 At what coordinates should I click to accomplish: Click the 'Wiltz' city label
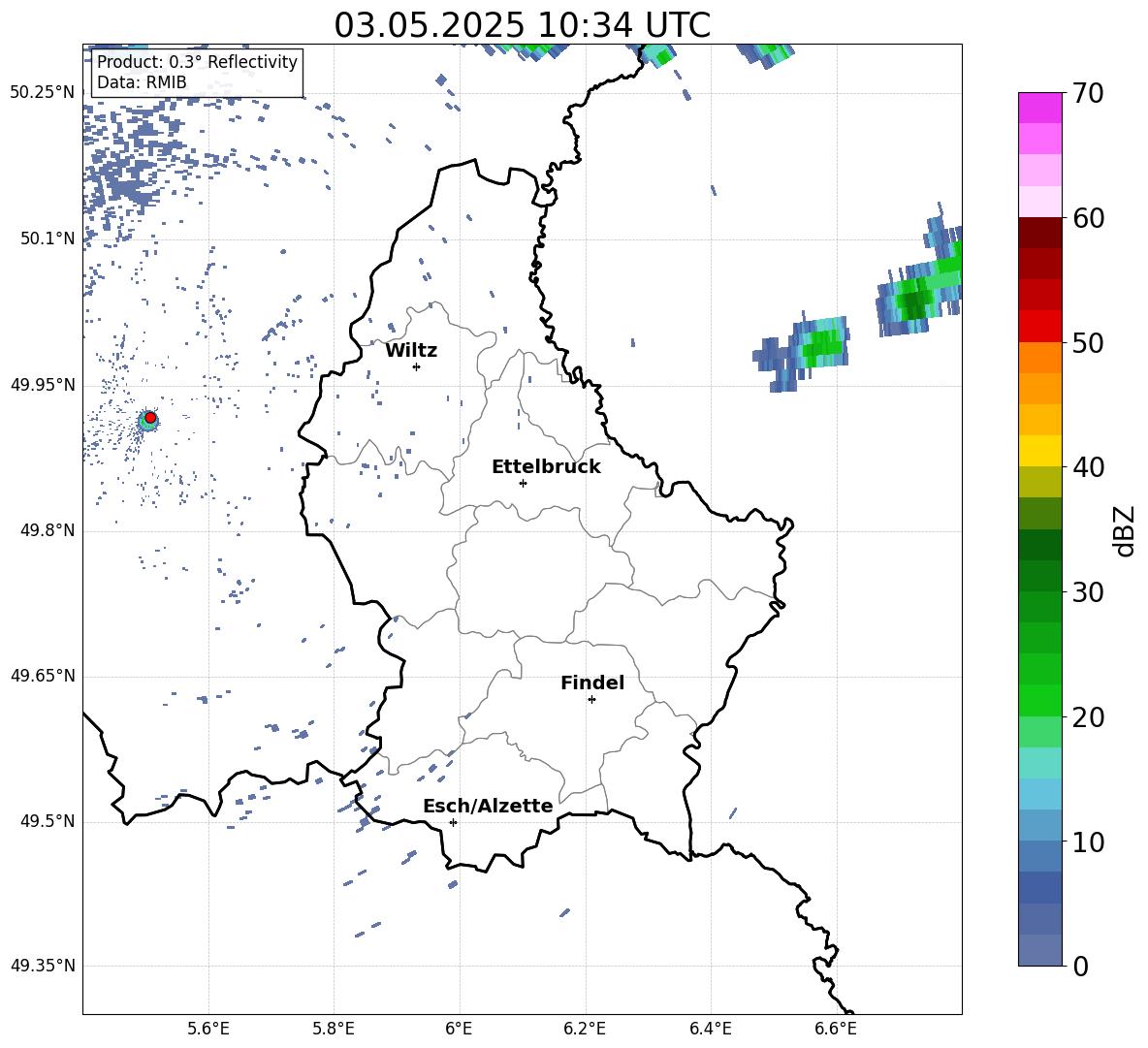pos(411,351)
